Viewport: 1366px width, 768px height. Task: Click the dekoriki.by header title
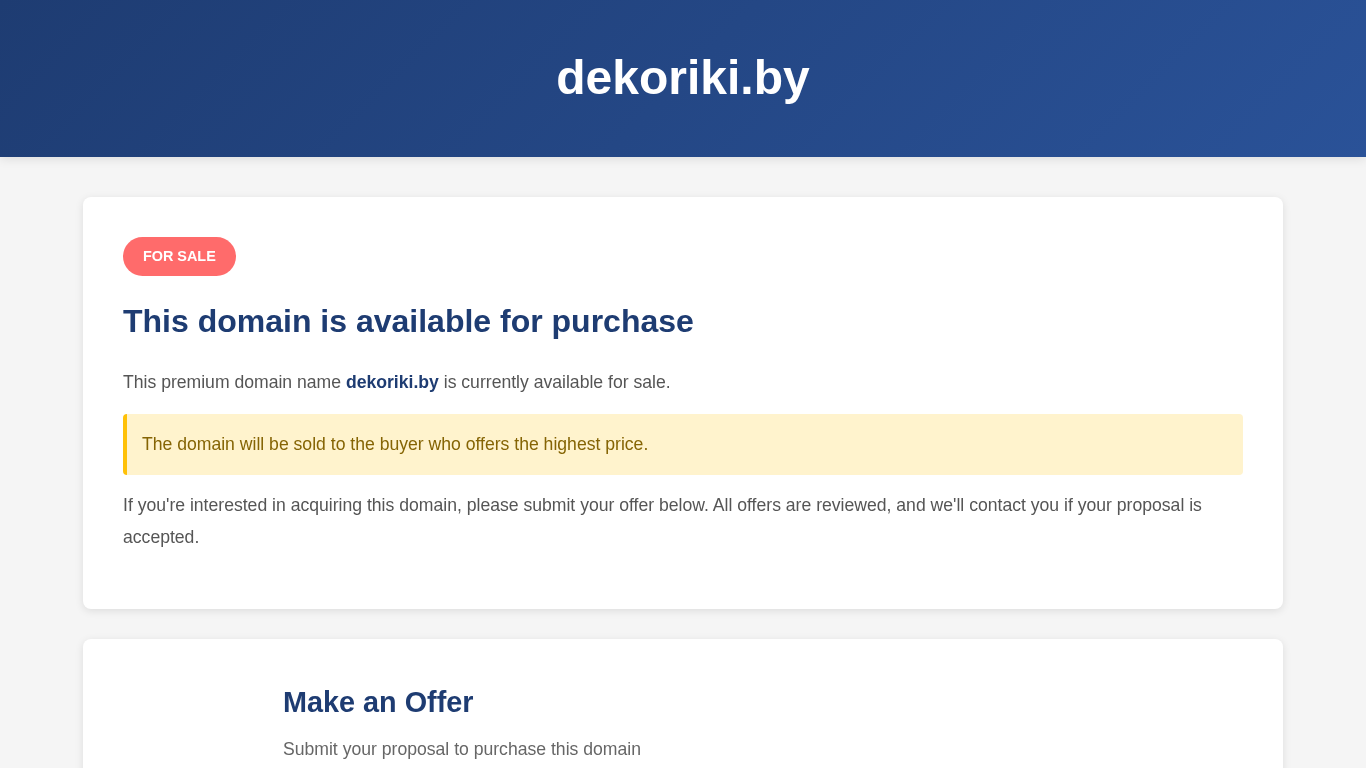(x=682, y=78)
